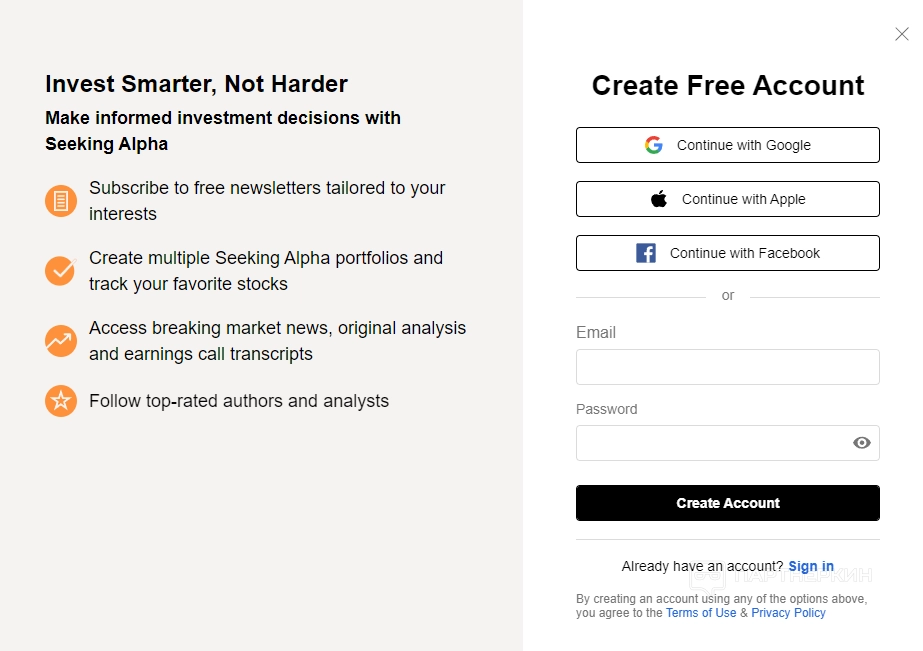Click the orange star authors icon
The width and height of the screenshot is (923, 651).
pos(61,401)
